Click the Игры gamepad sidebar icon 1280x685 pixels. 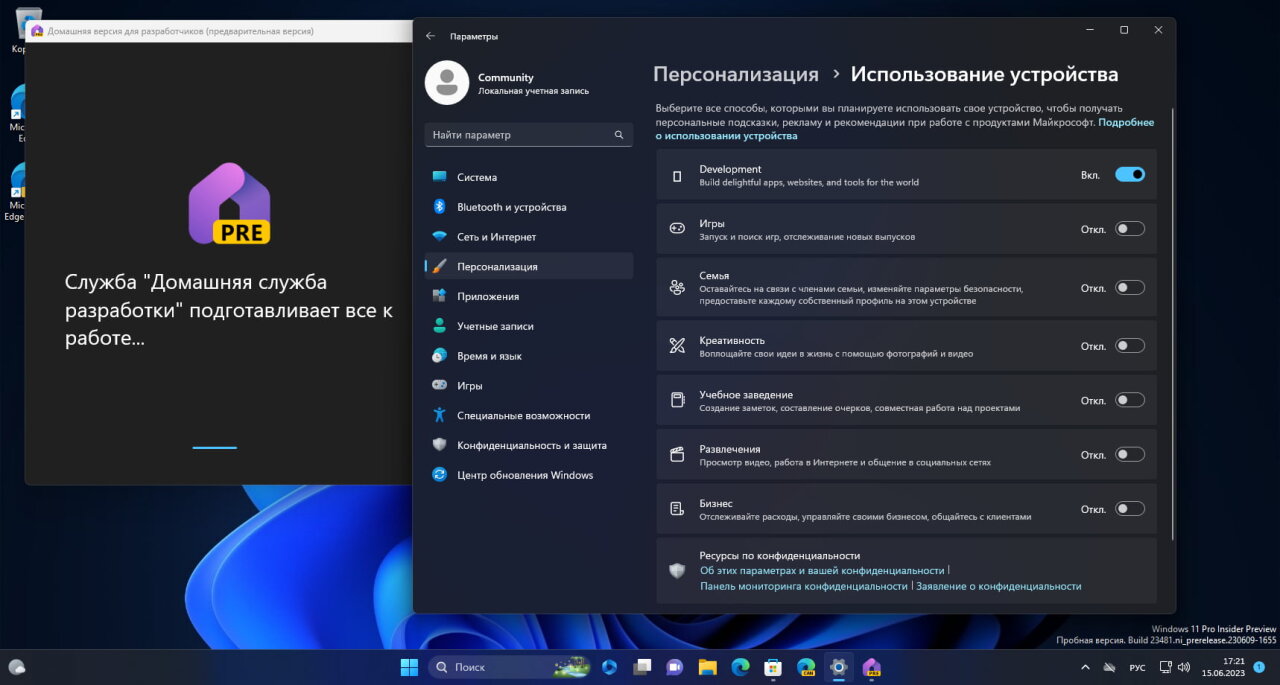tap(439, 385)
